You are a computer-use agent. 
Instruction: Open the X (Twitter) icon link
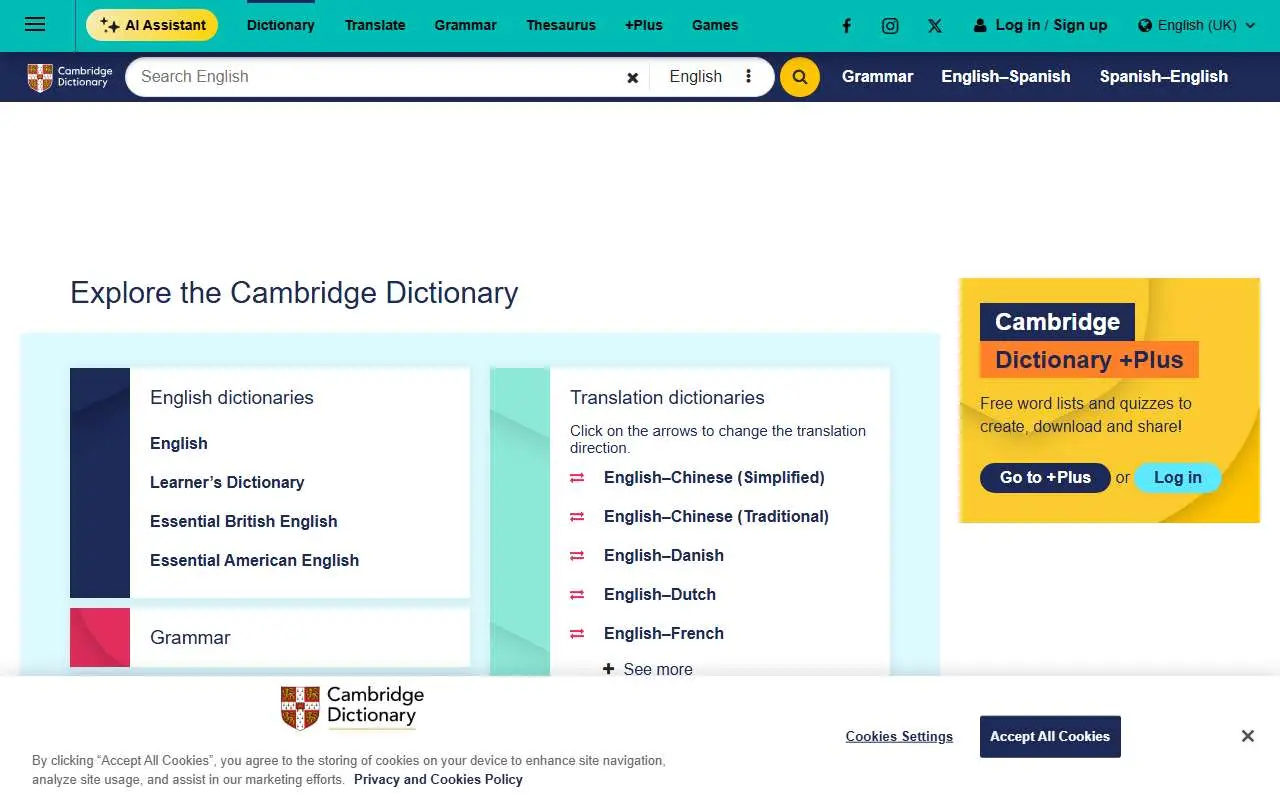(934, 26)
